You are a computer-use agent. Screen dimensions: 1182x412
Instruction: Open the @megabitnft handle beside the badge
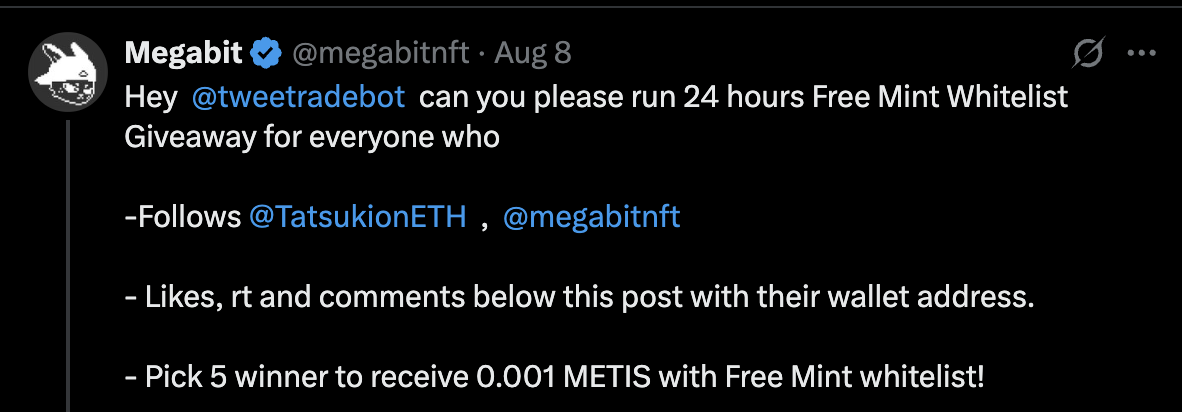click(379, 52)
